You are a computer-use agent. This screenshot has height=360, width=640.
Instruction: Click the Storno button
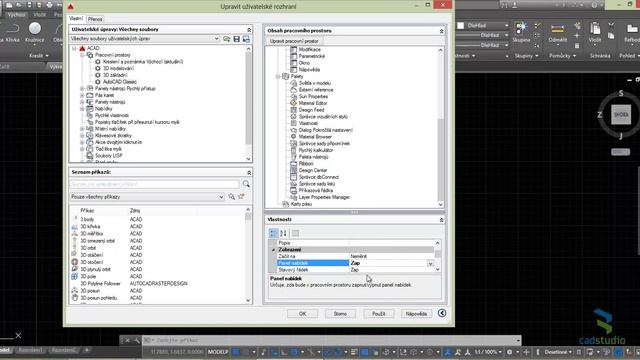(x=340, y=314)
